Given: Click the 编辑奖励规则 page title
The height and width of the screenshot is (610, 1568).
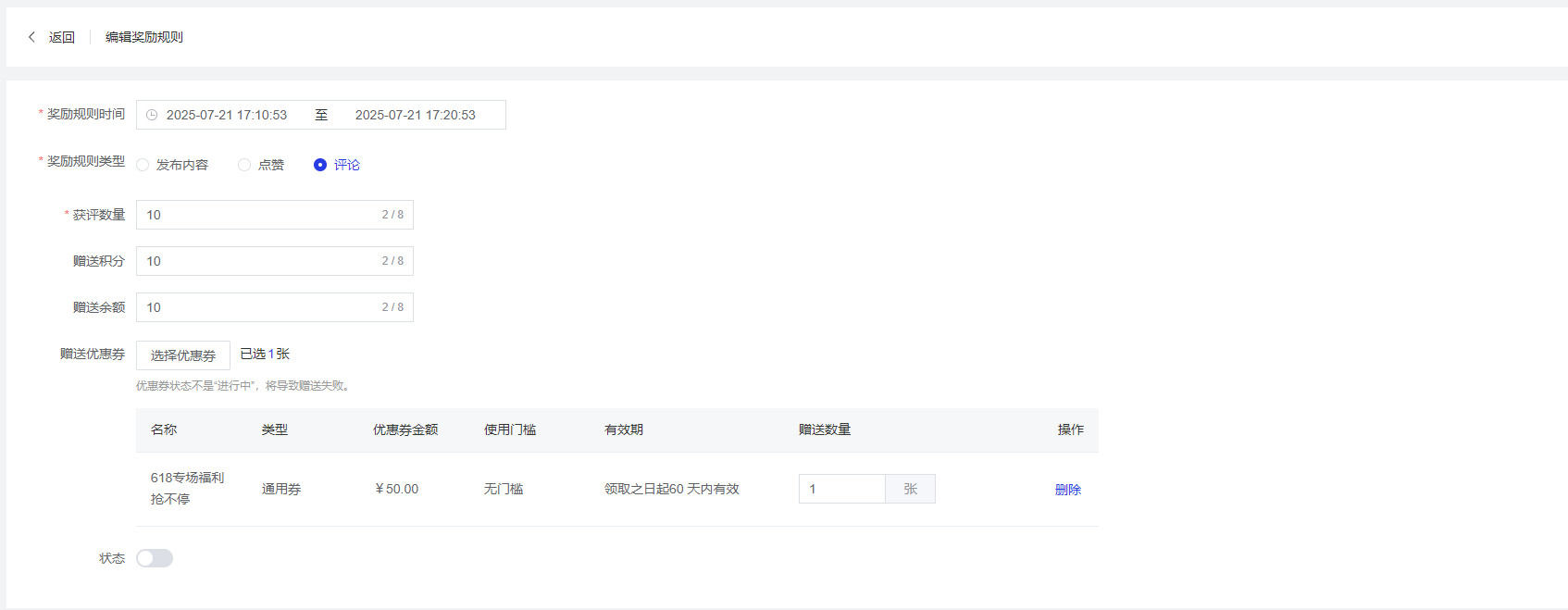Looking at the screenshot, I should 144,37.
